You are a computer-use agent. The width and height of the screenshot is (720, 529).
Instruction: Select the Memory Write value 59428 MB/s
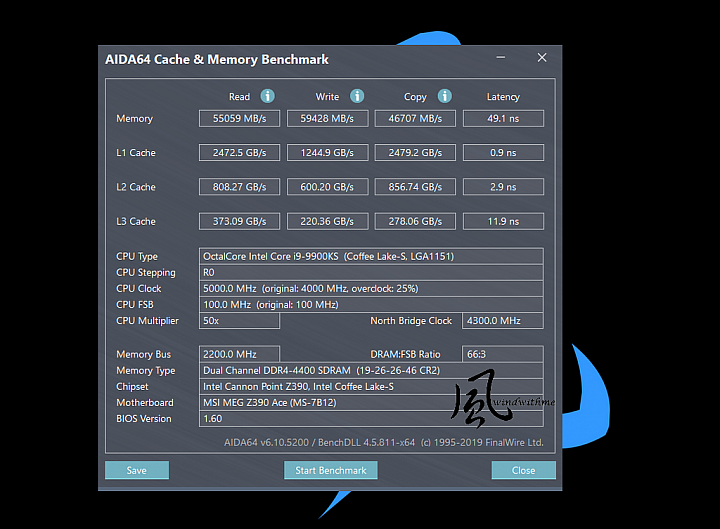pyautogui.click(x=327, y=118)
